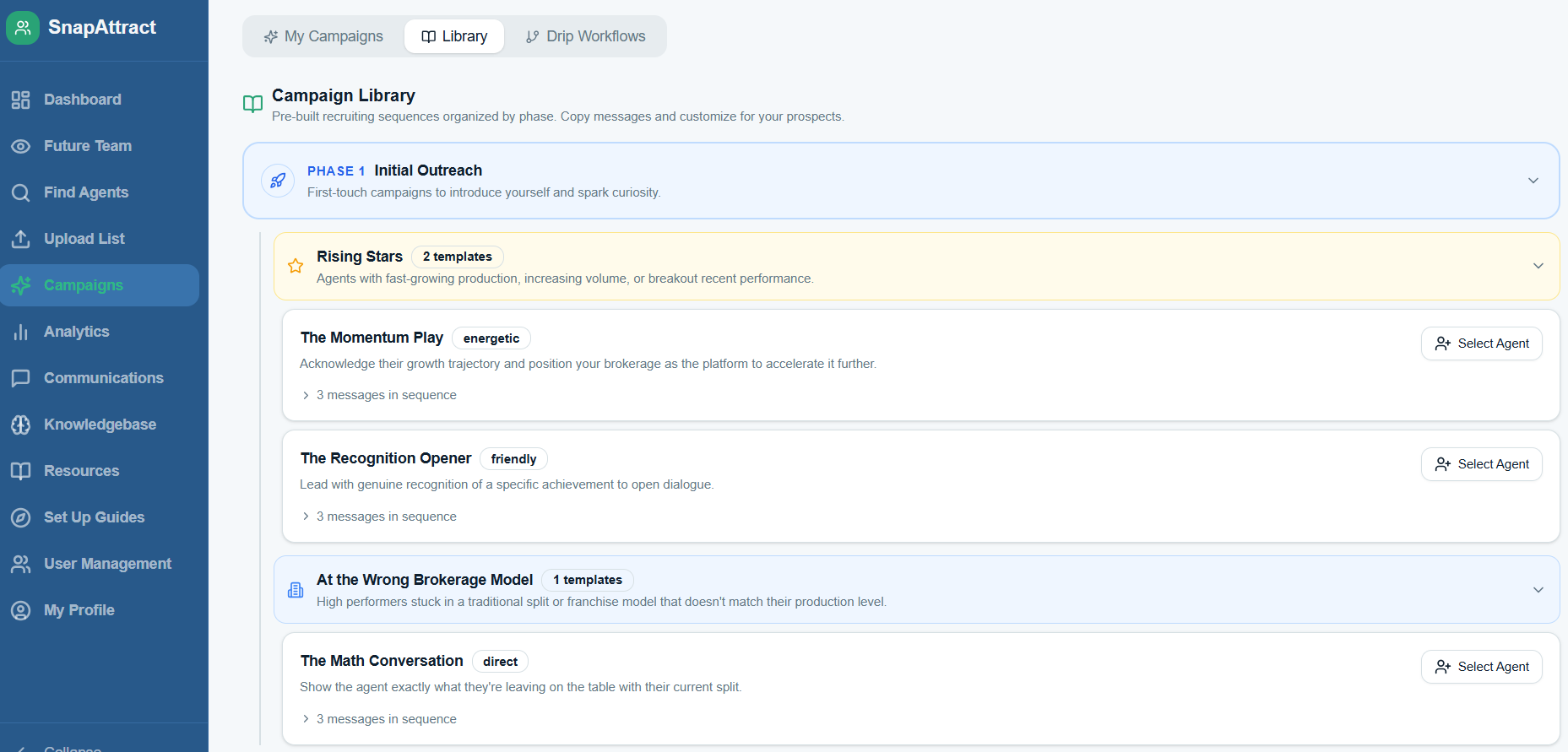
Task: Click the Campaign Library heading
Action: click(x=344, y=95)
